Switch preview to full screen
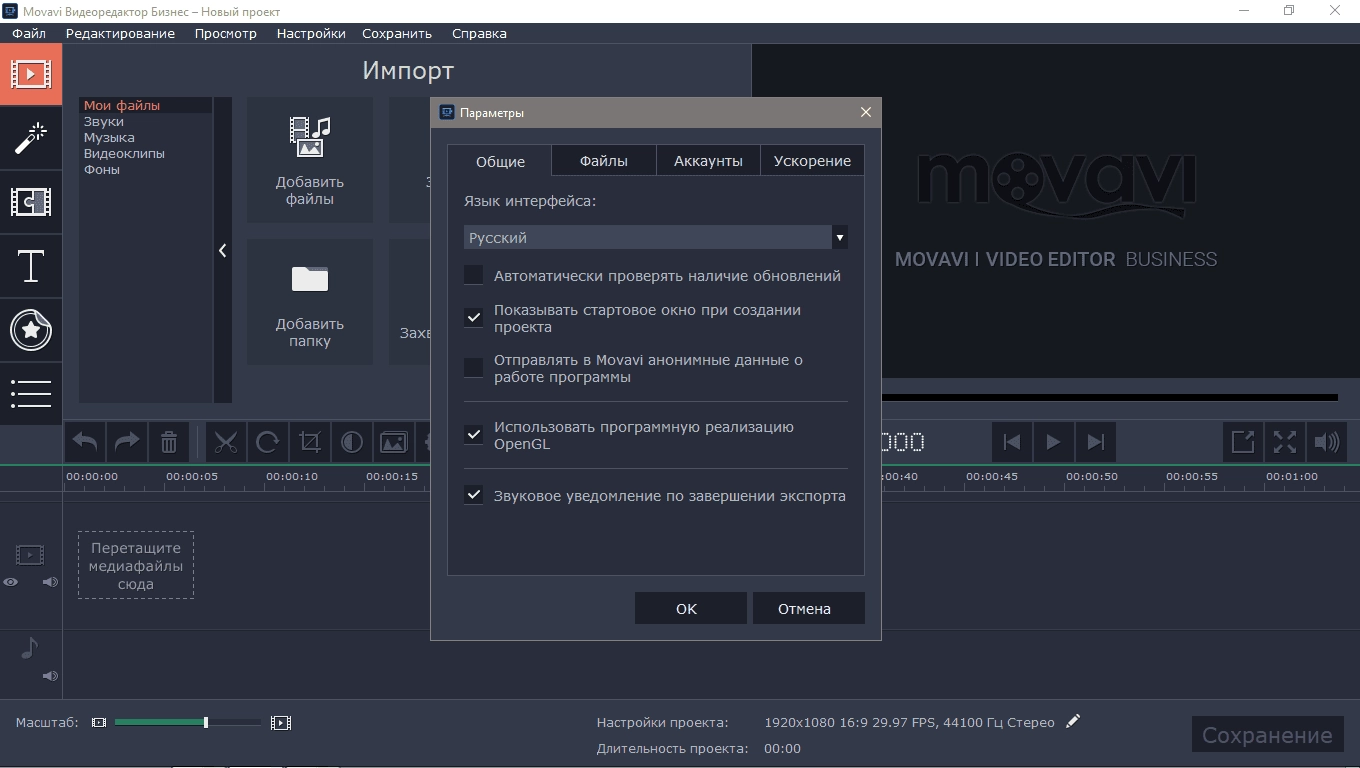This screenshot has width=1360, height=768. (1285, 442)
